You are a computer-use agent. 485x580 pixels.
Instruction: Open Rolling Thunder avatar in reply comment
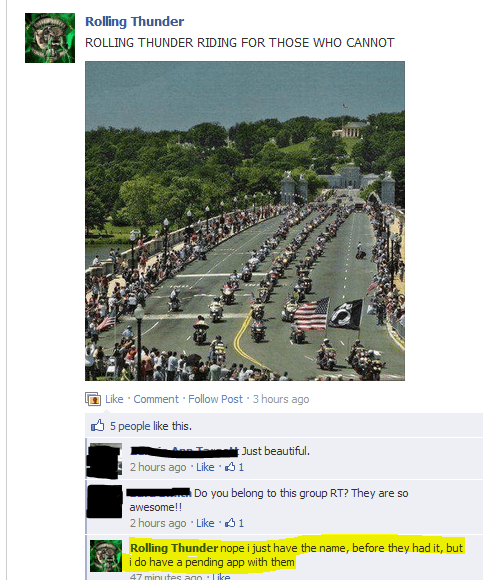(106, 556)
